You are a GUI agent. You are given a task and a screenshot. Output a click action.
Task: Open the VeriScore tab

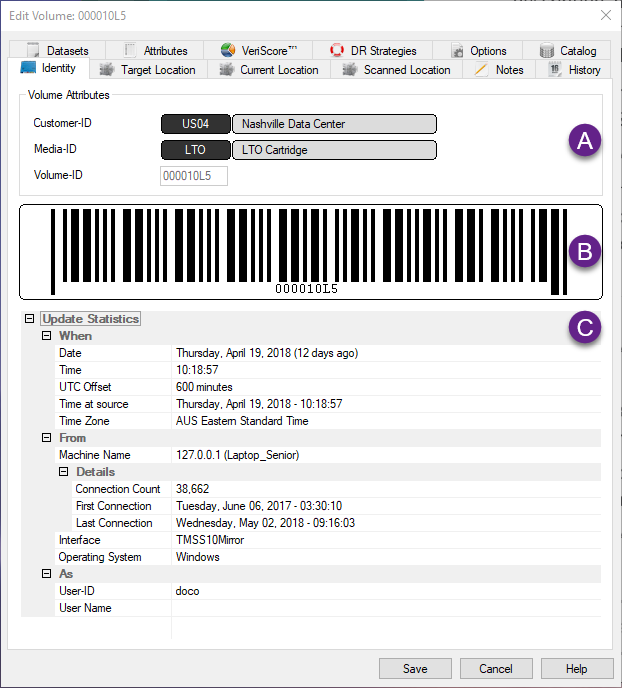(258, 50)
